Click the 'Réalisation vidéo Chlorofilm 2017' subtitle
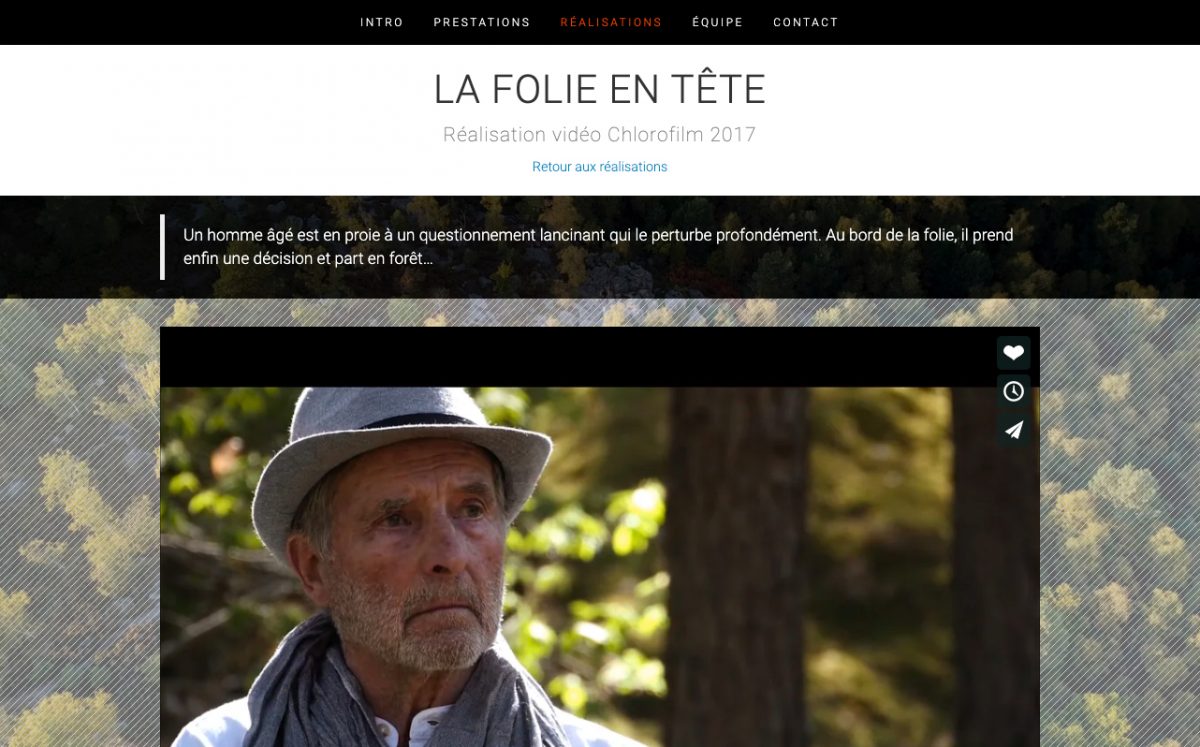Viewport: 1200px width, 747px height. tap(600, 134)
